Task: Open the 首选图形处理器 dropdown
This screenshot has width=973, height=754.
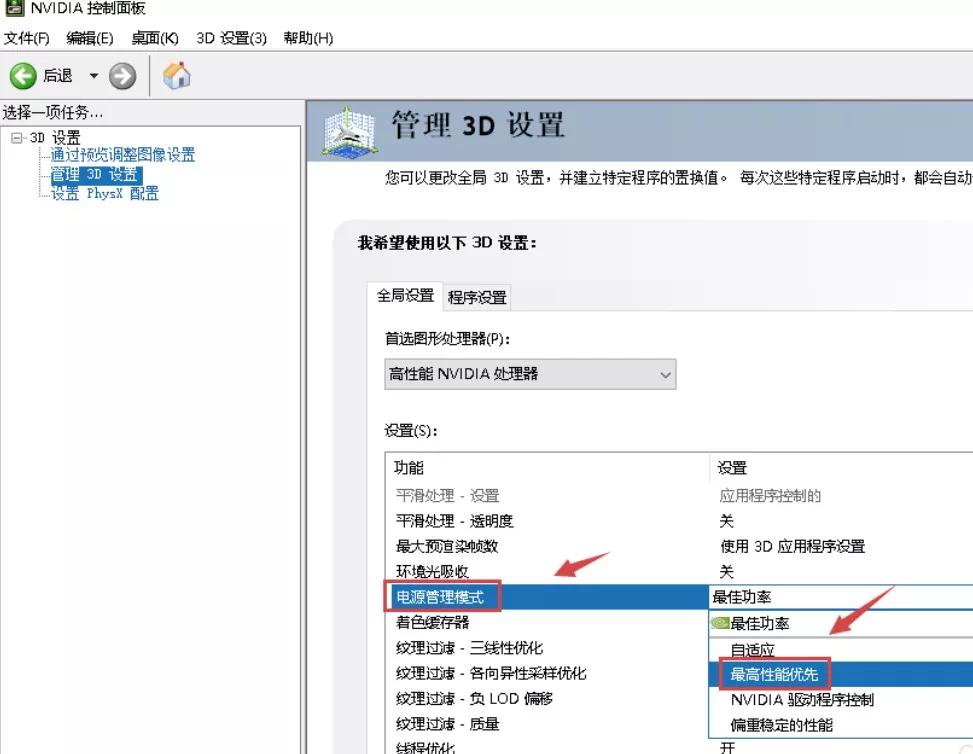Action: (x=665, y=374)
